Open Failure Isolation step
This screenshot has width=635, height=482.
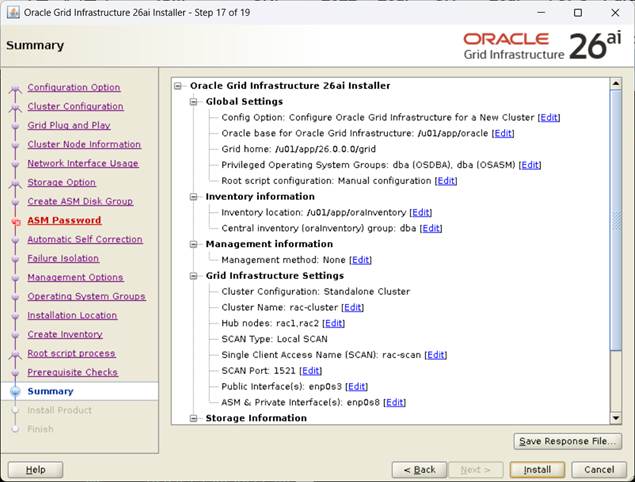tap(63, 258)
